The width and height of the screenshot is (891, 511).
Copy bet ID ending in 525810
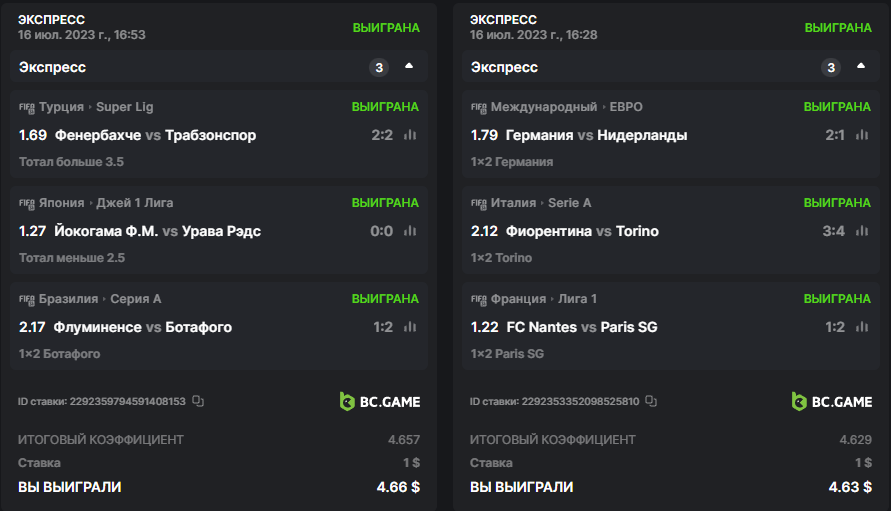(651, 402)
